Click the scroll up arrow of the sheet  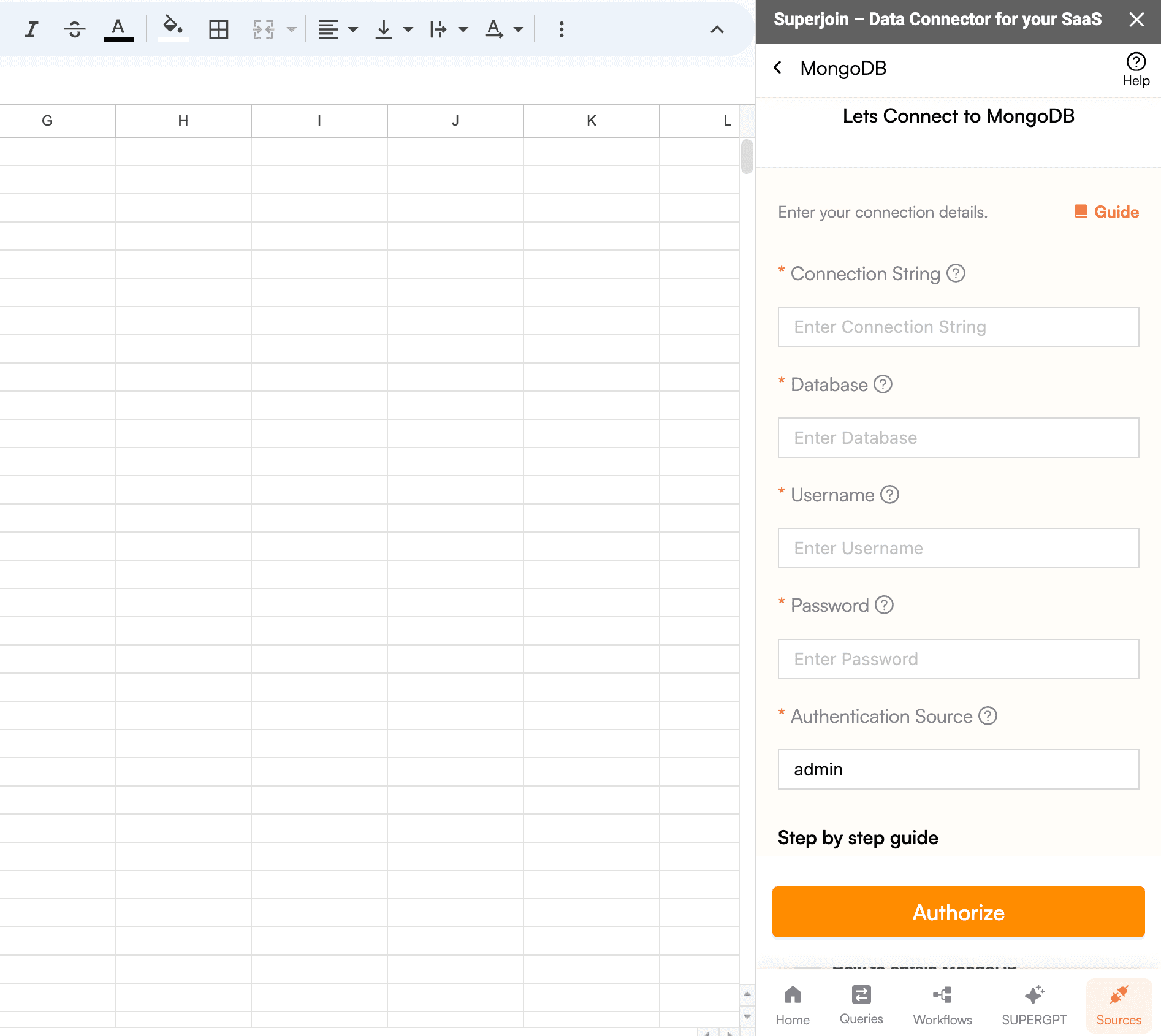click(747, 994)
